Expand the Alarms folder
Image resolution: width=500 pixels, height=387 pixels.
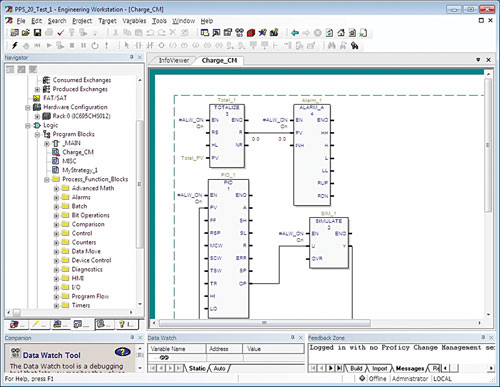[56, 197]
